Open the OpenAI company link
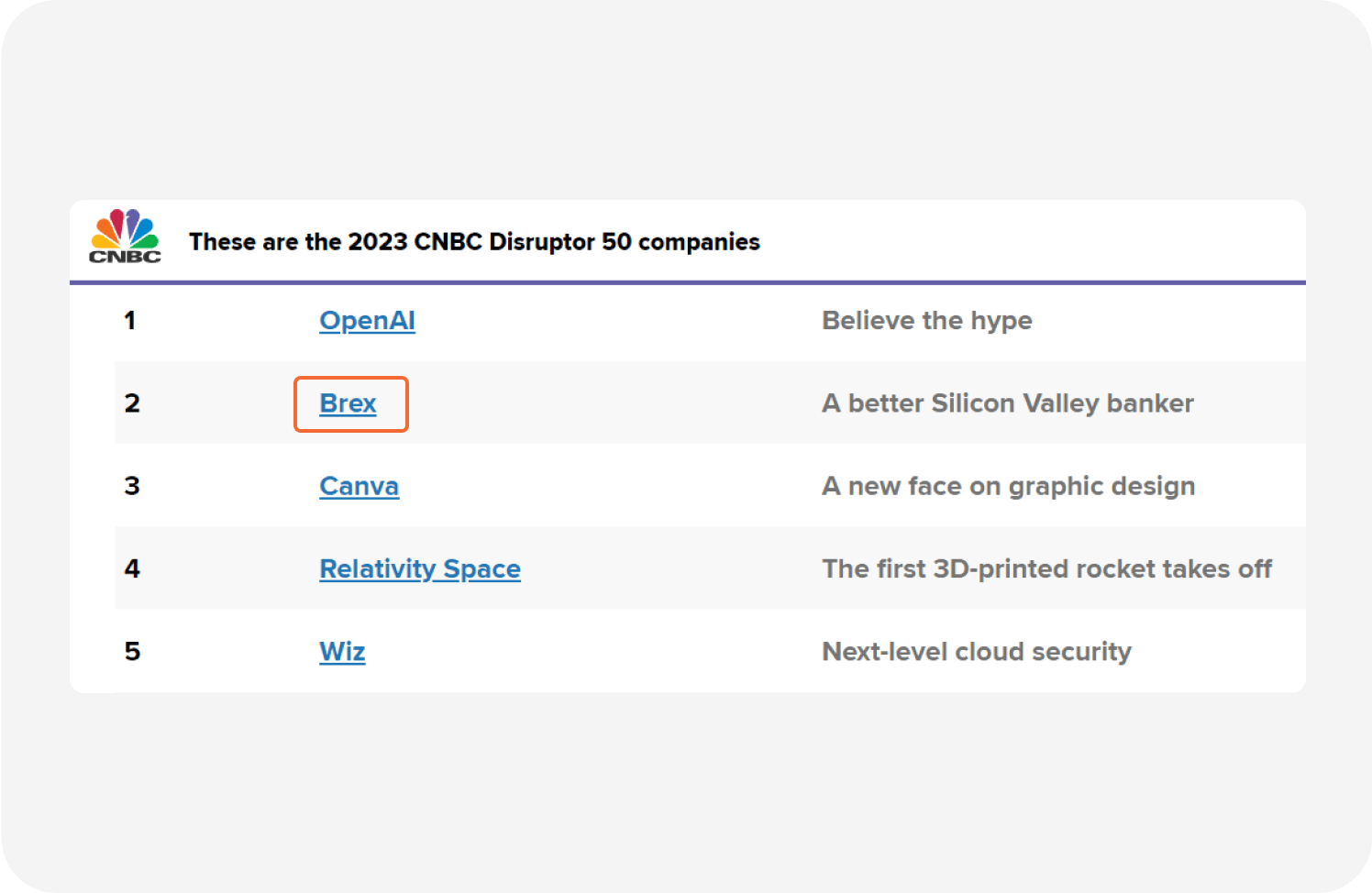1372x893 pixels. (x=367, y=320)
